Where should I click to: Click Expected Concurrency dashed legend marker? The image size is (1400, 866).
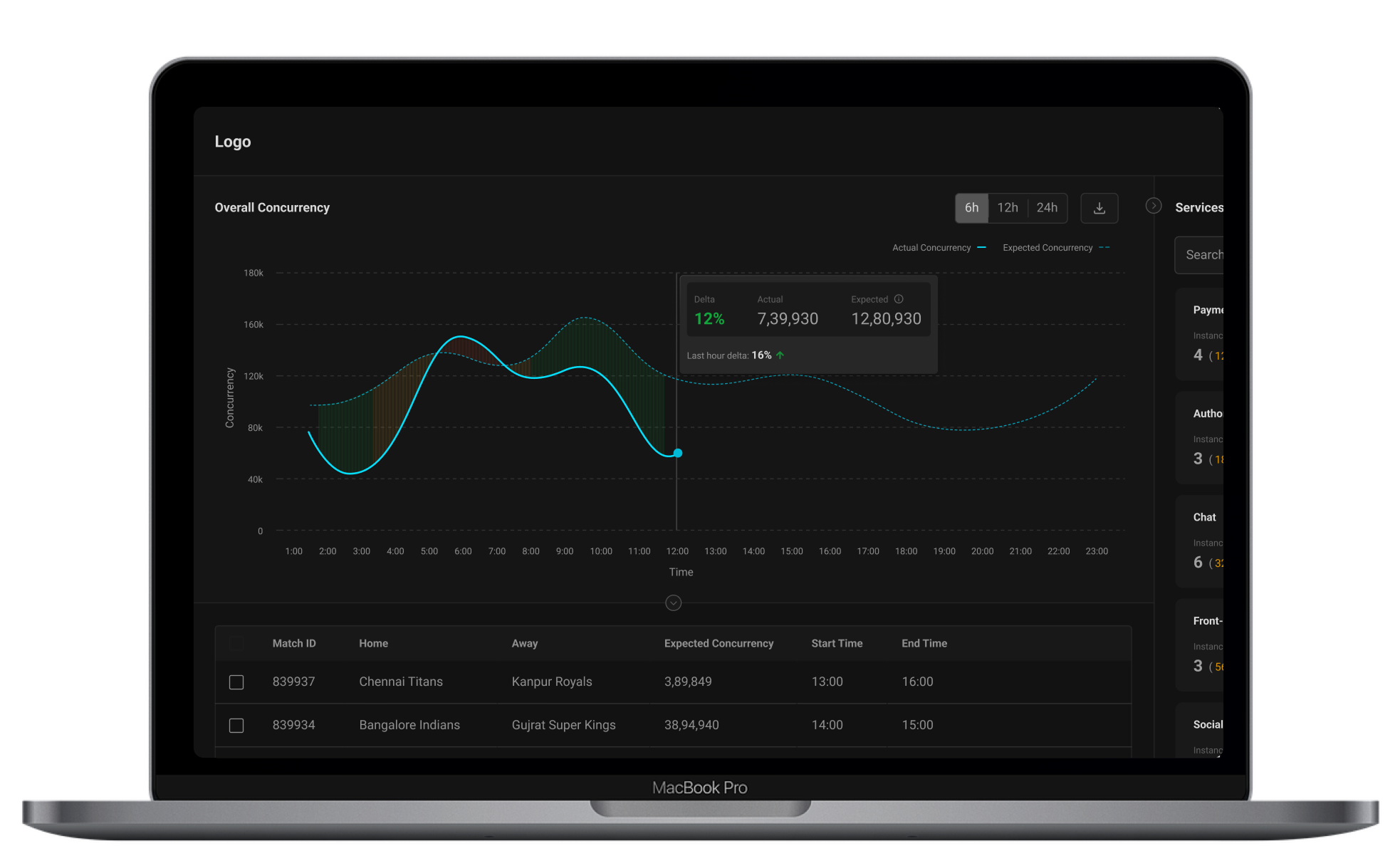point(1104,248)
